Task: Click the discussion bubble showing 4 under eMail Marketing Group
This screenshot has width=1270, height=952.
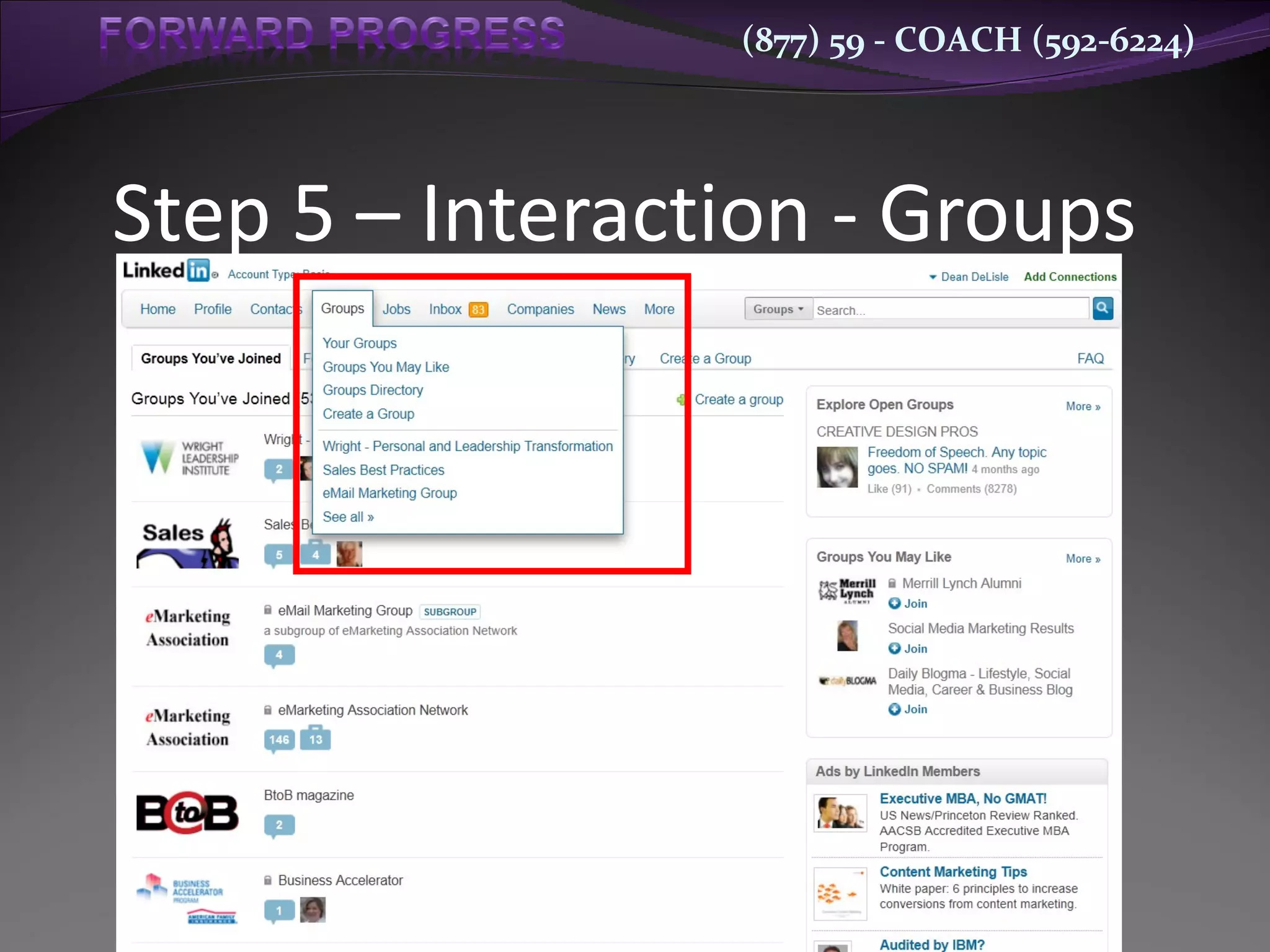Action: 279,656
